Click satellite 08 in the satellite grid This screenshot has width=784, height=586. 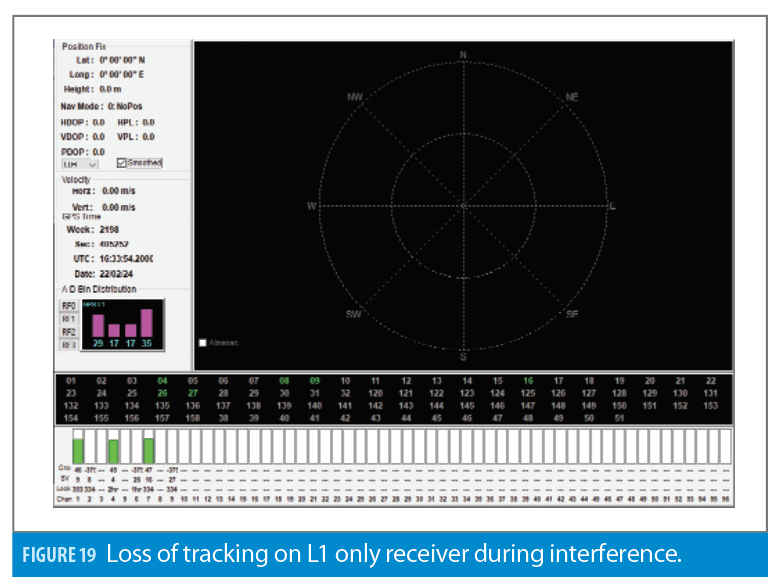284,381
